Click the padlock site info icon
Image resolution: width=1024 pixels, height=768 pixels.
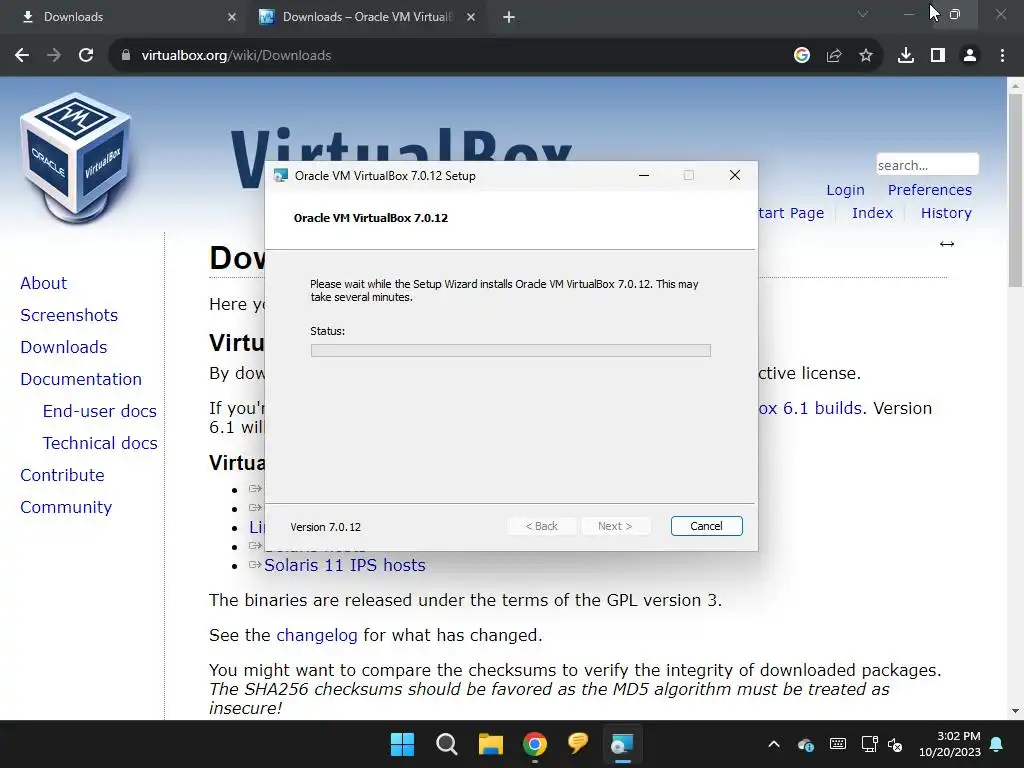click(x=125, y=56)
